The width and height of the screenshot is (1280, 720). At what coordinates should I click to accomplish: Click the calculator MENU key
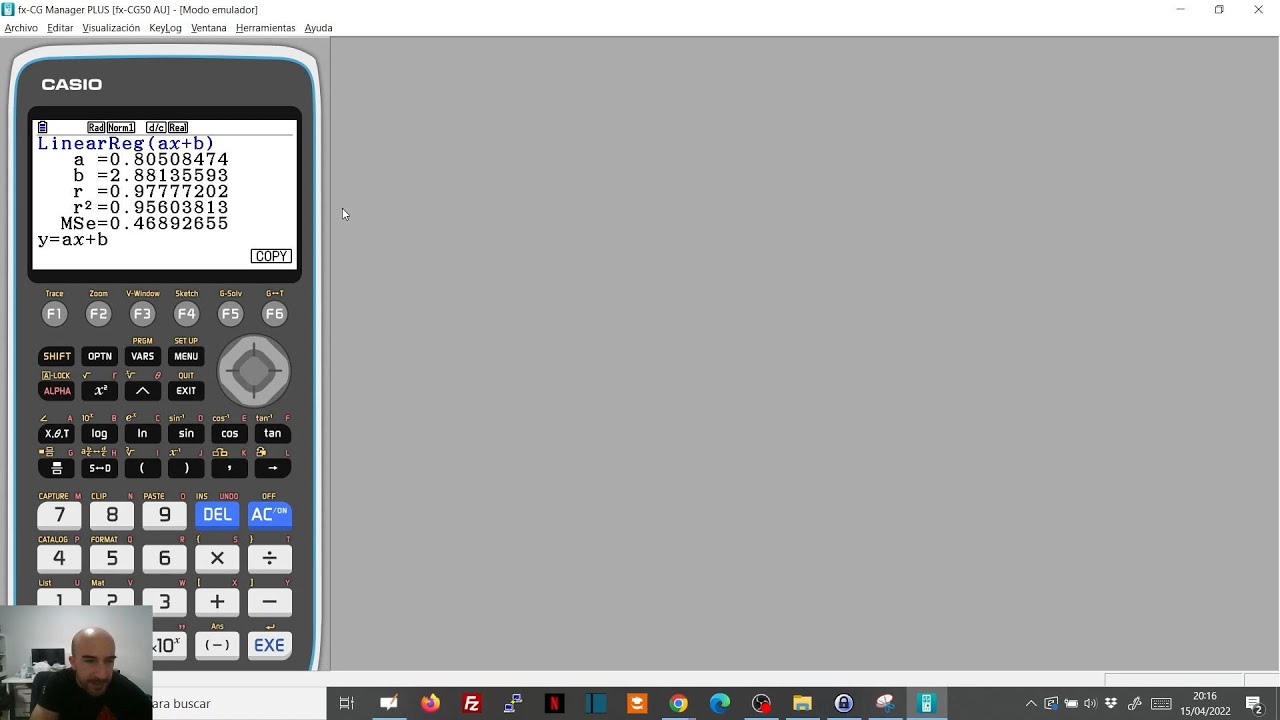(186, 356)
